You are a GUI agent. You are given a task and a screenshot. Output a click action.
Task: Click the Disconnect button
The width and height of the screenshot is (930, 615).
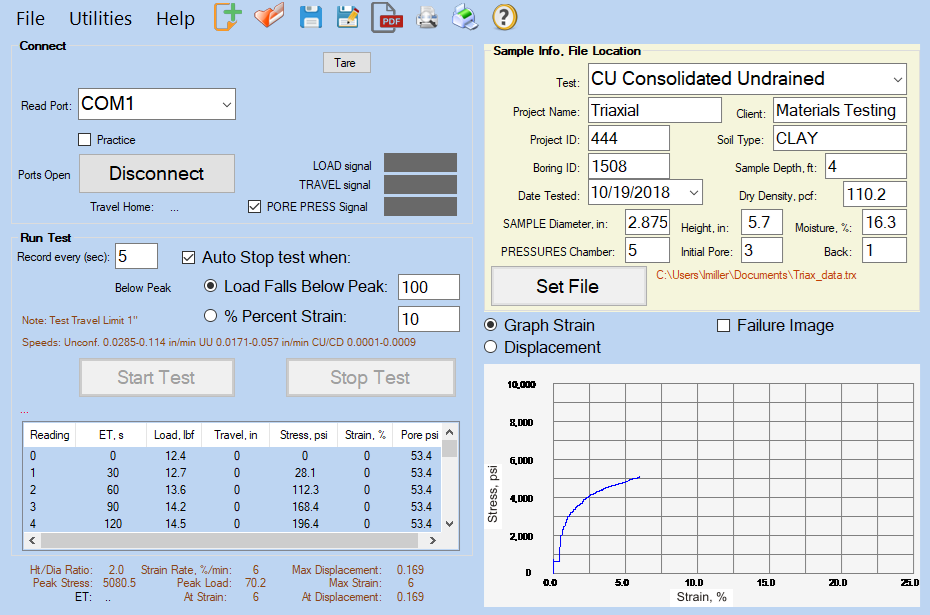tap(157, 173)
